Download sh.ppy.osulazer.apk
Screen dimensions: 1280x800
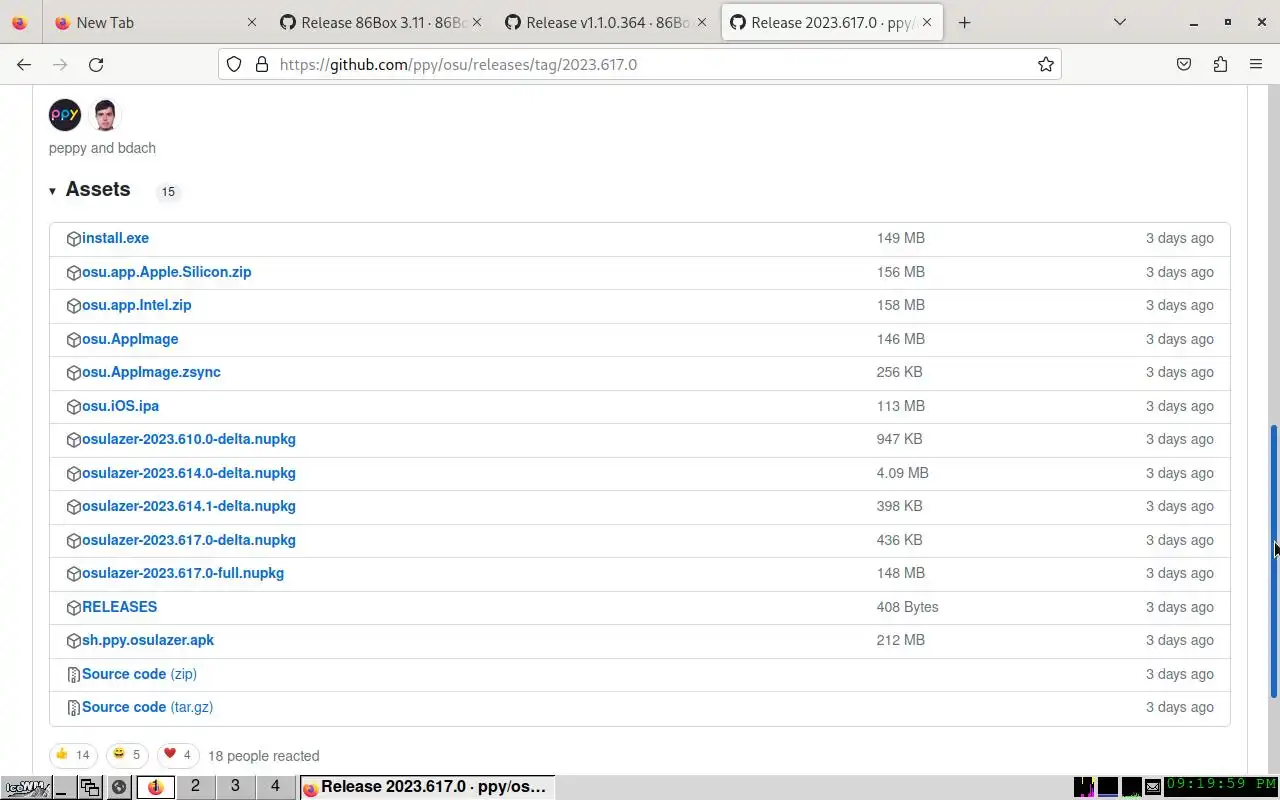[148, 640]
